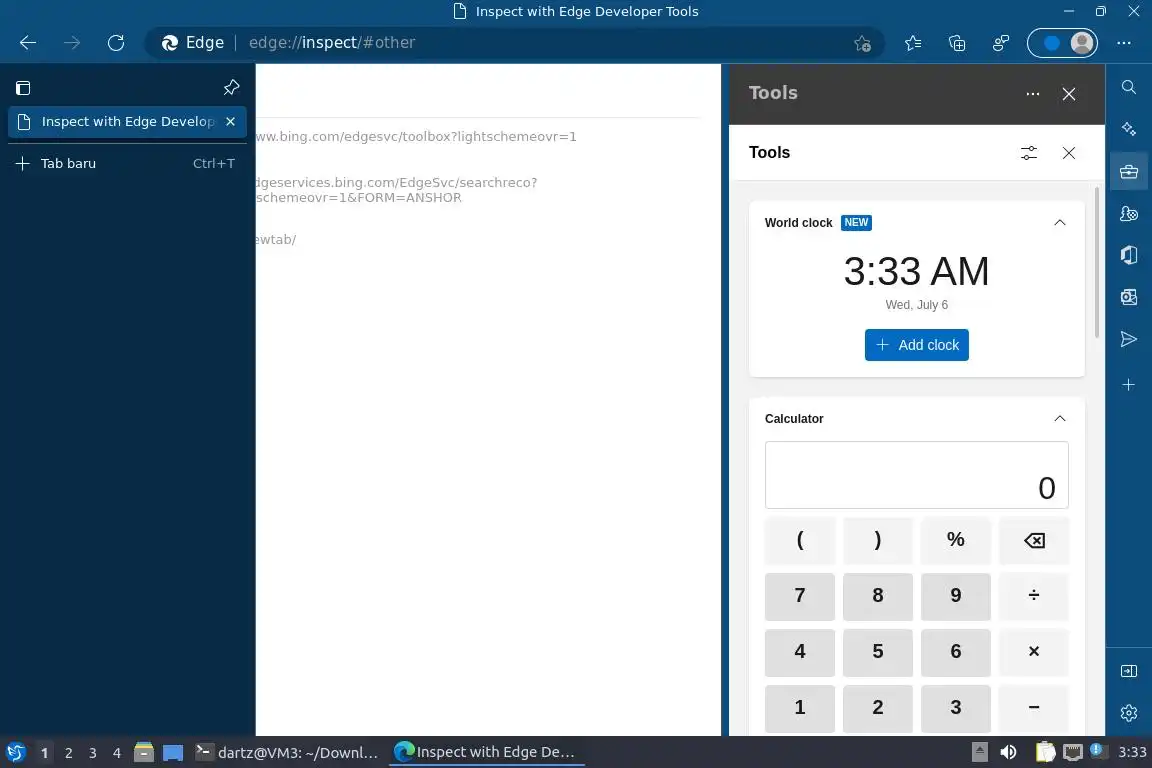Open the Games sidebar icon
1152x768 pixels.
(x=1128, y=214)
